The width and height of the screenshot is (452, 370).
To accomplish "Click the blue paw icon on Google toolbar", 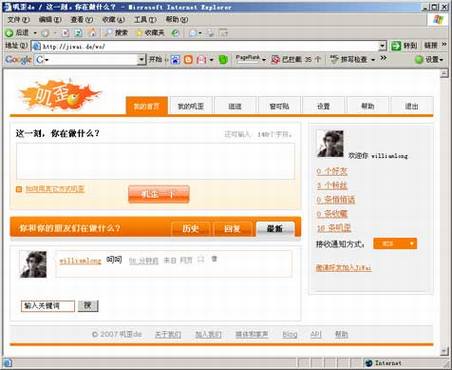I will (x=175, y=60).
